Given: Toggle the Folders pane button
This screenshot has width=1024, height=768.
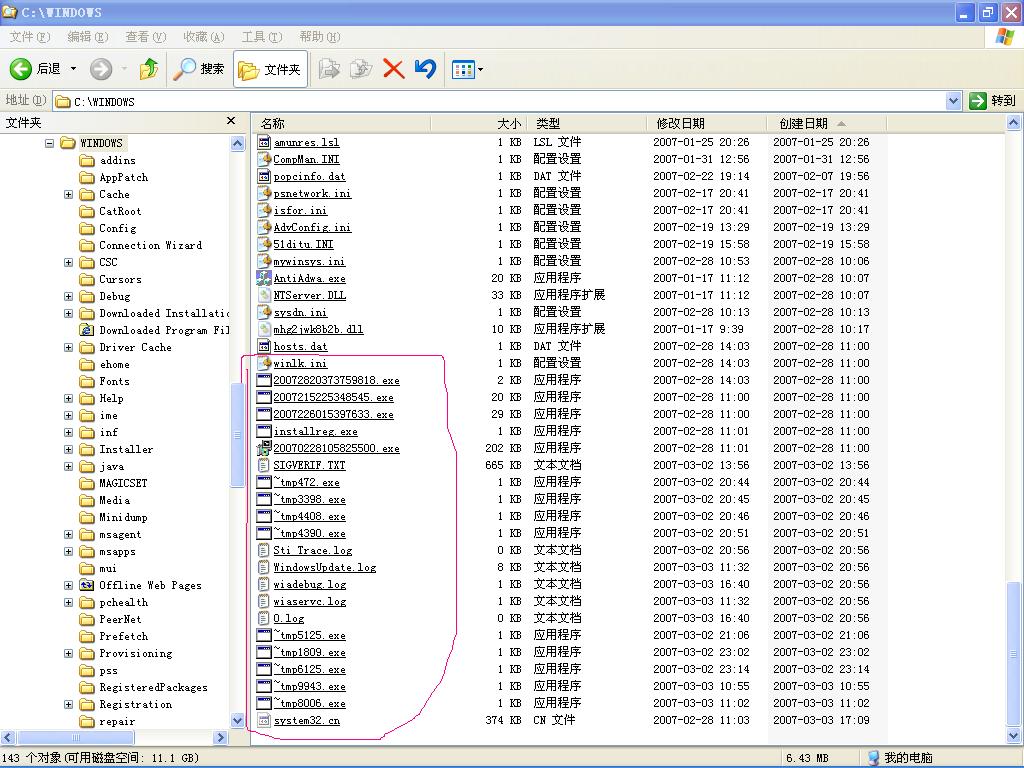Looking at the screenshot, I should (x=270, y=69).
